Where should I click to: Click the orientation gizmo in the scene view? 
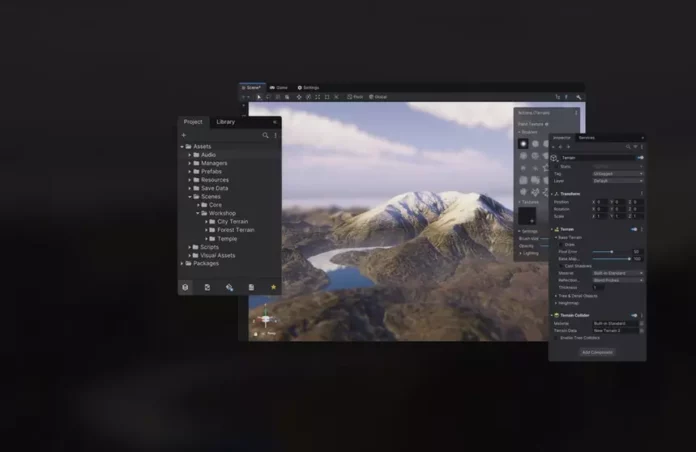tap(265, 321)
